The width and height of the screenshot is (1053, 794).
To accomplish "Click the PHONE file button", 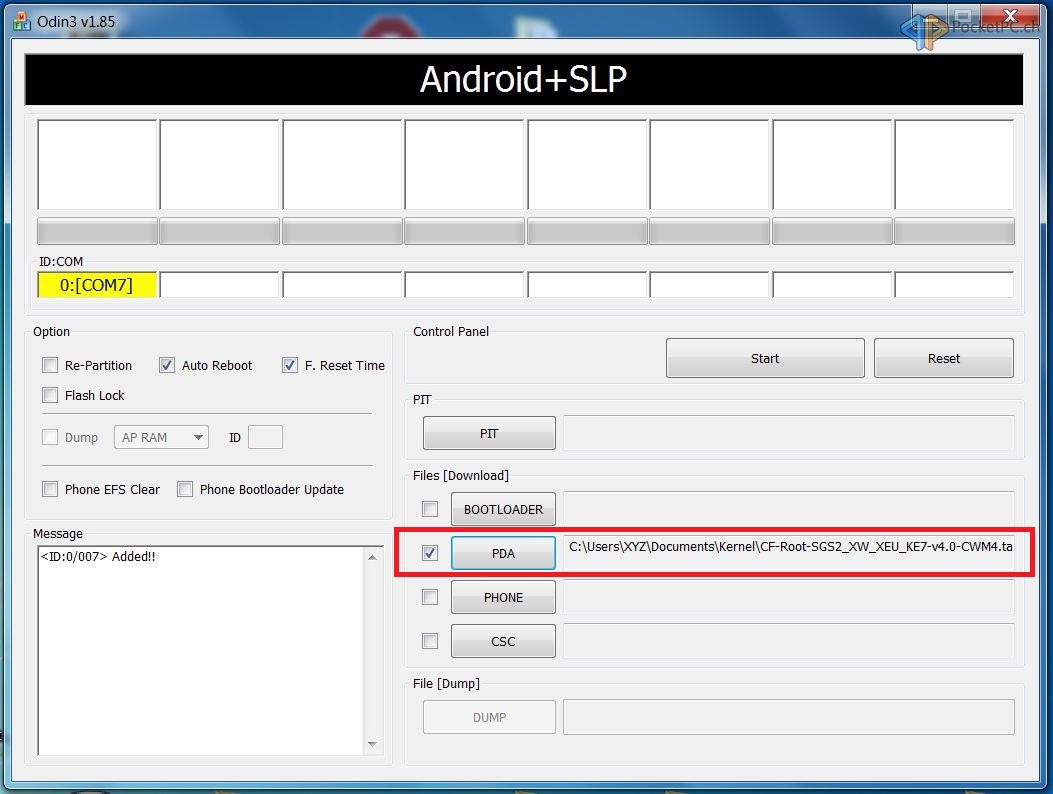I will click(x=503, y=597).
